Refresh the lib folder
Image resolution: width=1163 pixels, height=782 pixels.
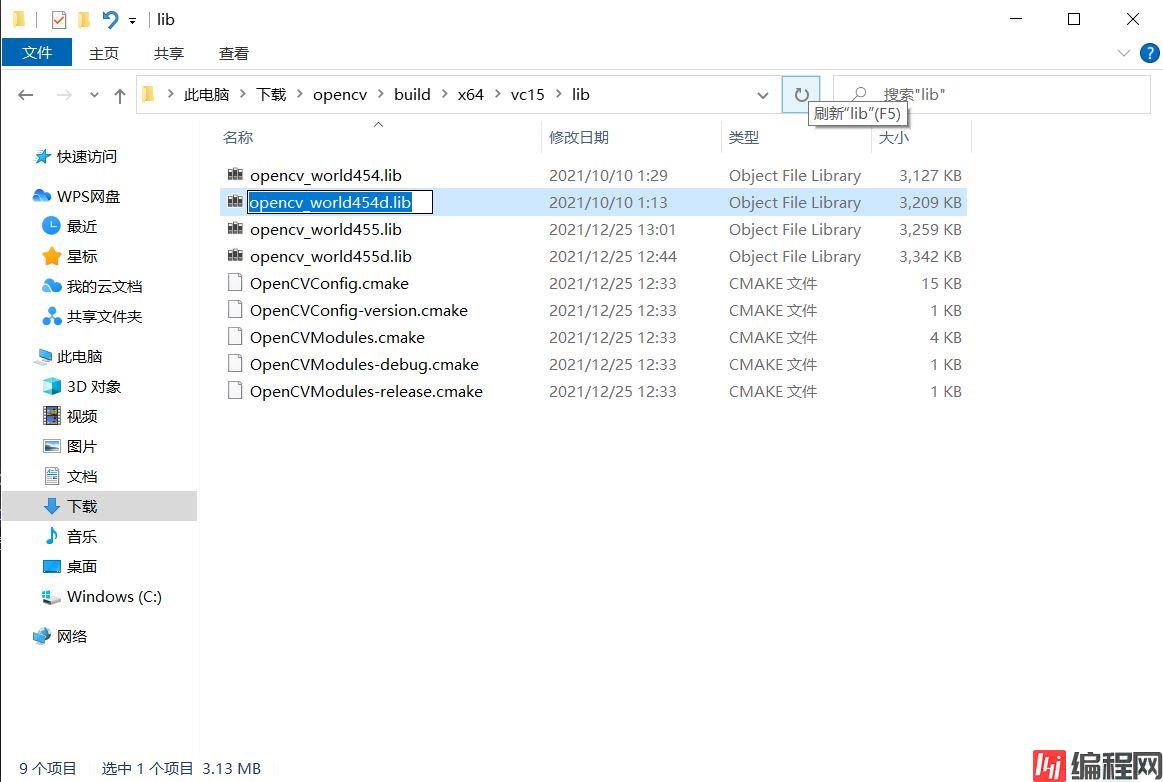pyautogui.click(x=801, y=95)
